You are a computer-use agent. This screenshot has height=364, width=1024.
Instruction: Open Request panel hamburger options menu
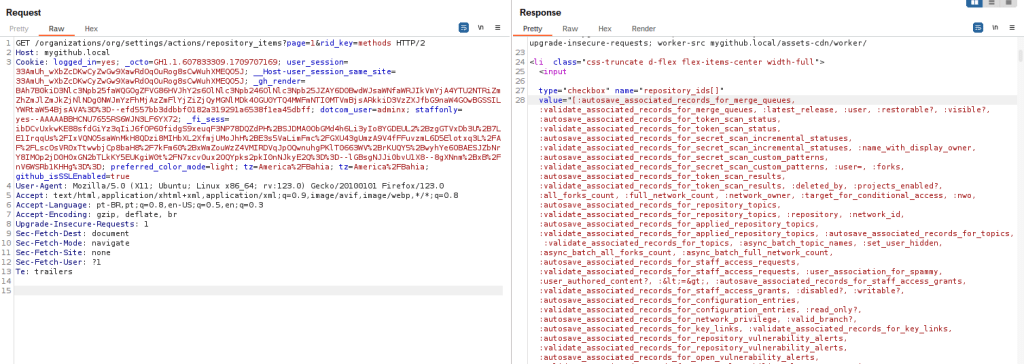(498, 27)
